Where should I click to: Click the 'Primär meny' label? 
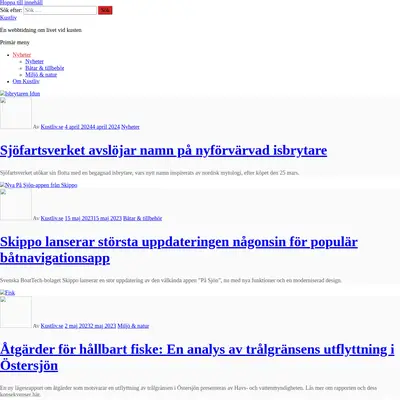coord(15,42)
